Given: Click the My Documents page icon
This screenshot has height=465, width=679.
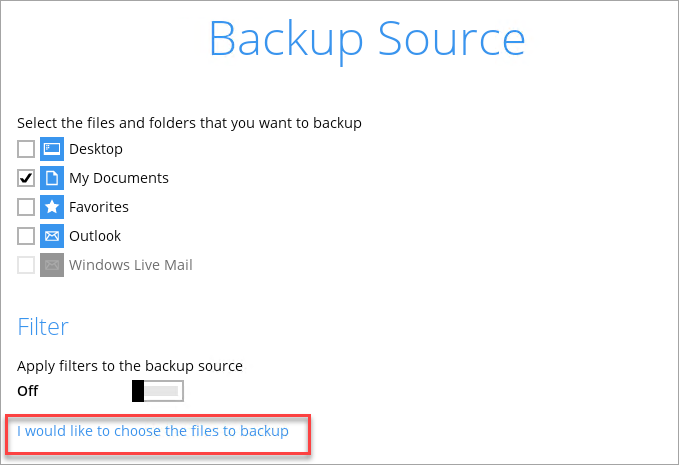Looking at the screenshot, I should (x=52, y=178).
